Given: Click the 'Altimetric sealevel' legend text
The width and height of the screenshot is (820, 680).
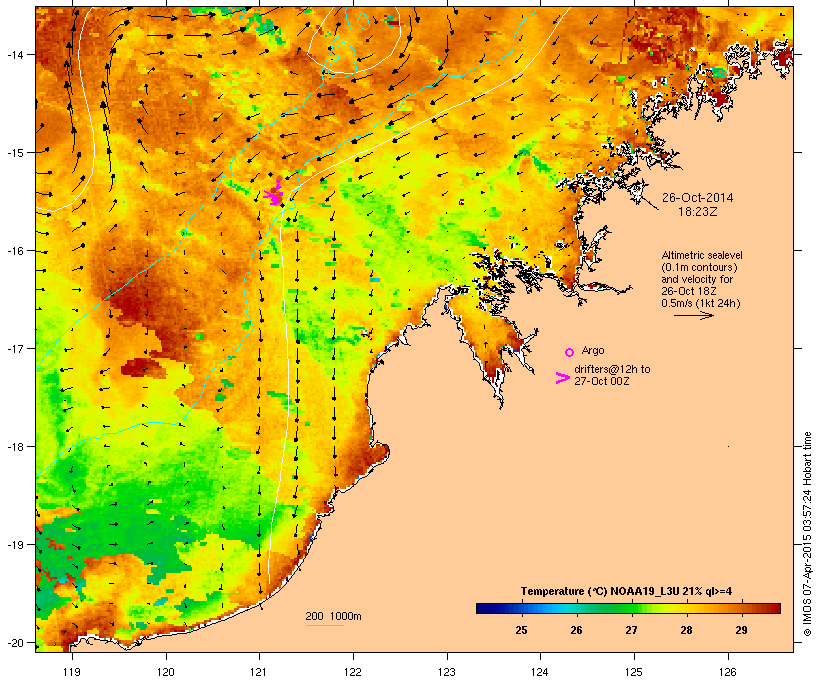Looking at the screenshot, I should tap(702, 255).
